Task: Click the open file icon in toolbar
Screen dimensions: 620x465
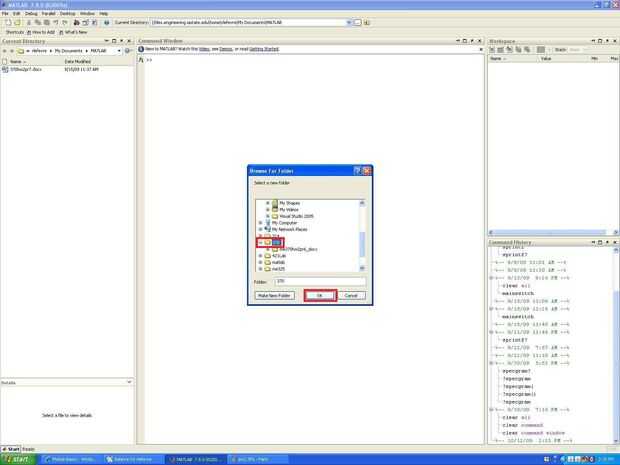Action: [x=17, y=23]
